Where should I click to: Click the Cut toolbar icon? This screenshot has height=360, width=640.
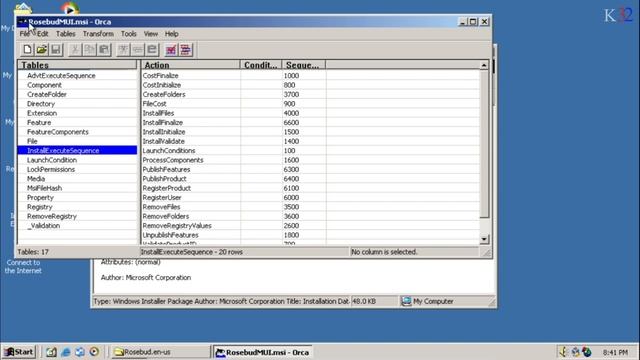click(75, 50)
